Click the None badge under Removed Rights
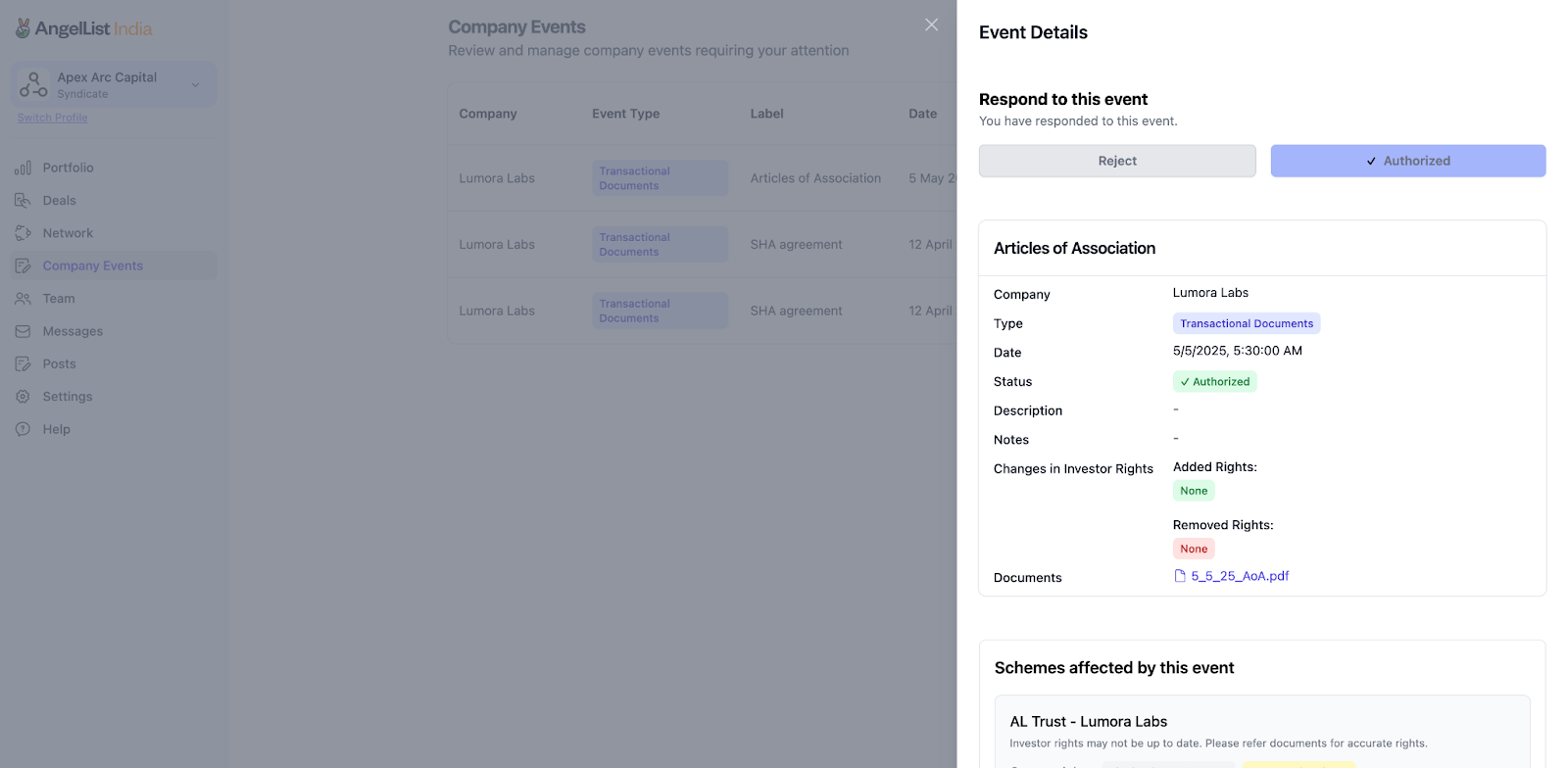1568x768 pixels. click(x=1194, y=549)
